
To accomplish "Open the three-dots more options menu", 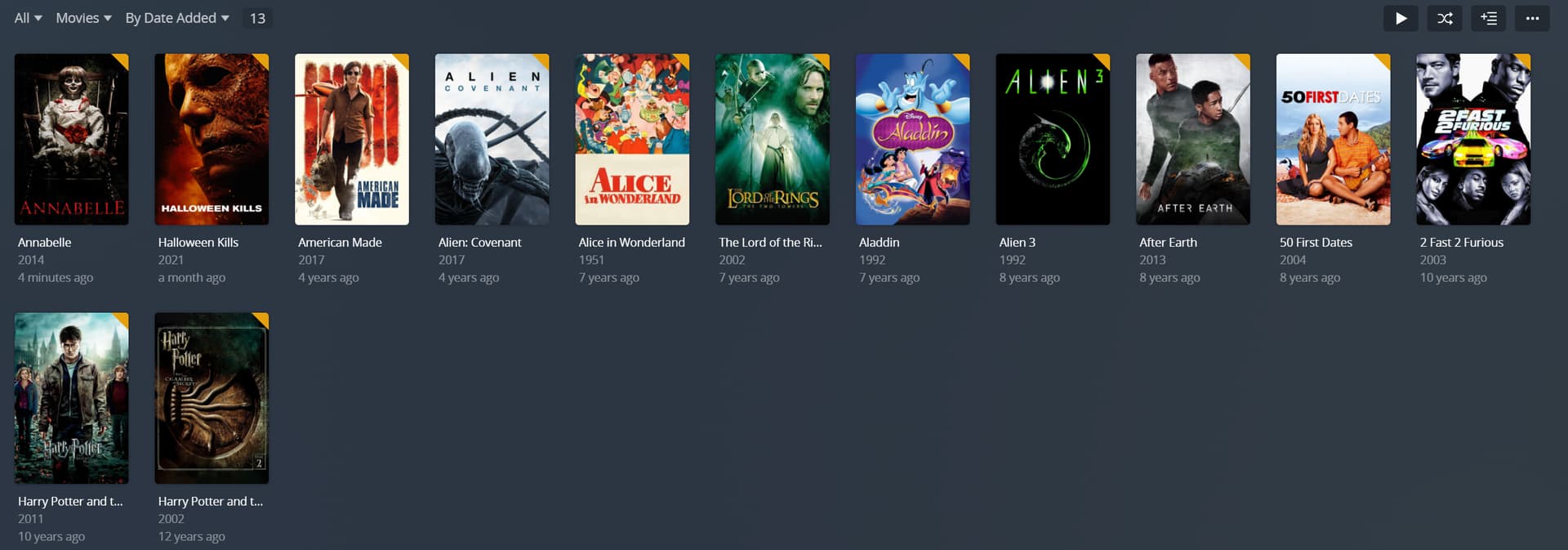I will click(1532, 18).
